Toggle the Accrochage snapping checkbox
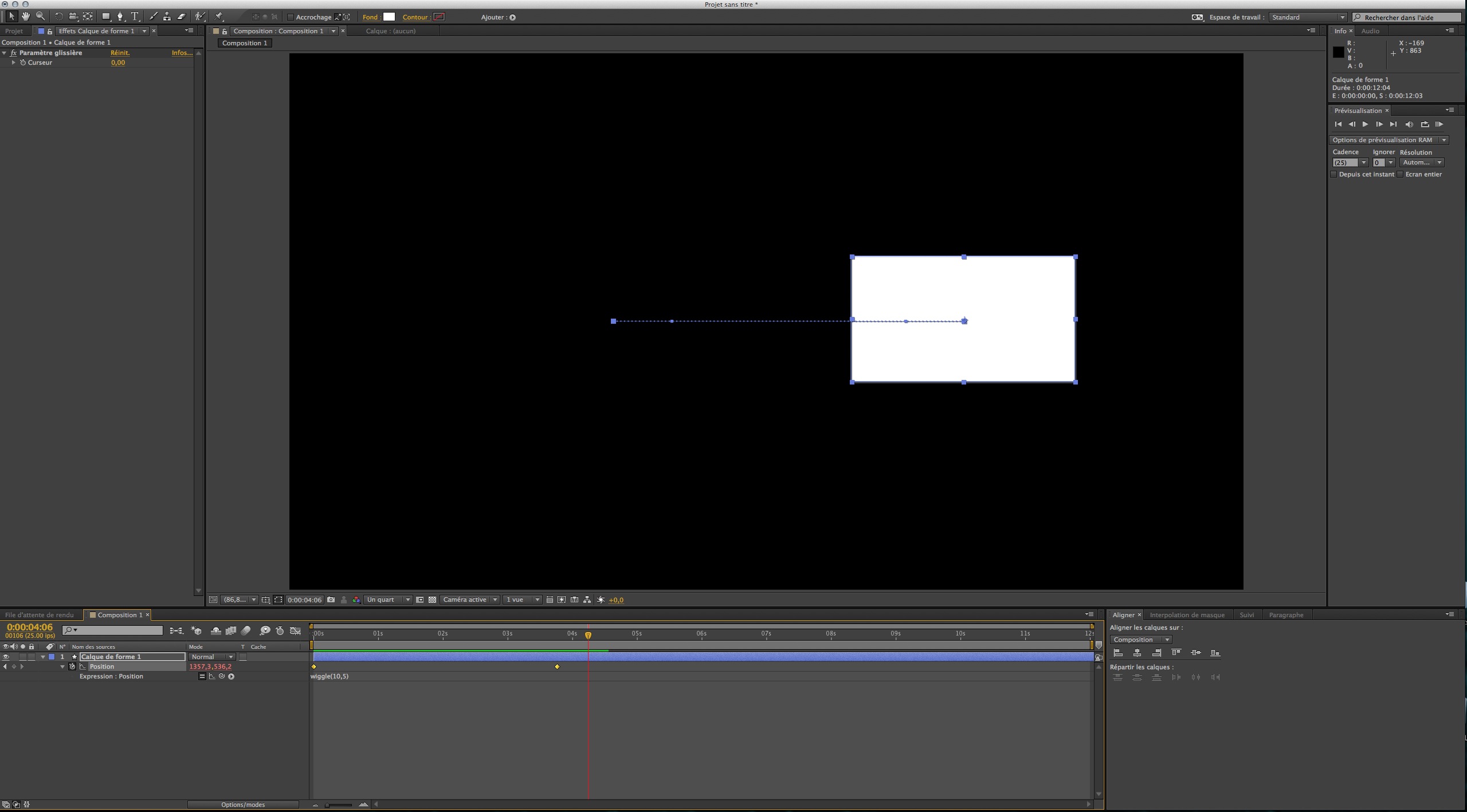This screenshot has height=812, width=1467. (x=291, y=17)
